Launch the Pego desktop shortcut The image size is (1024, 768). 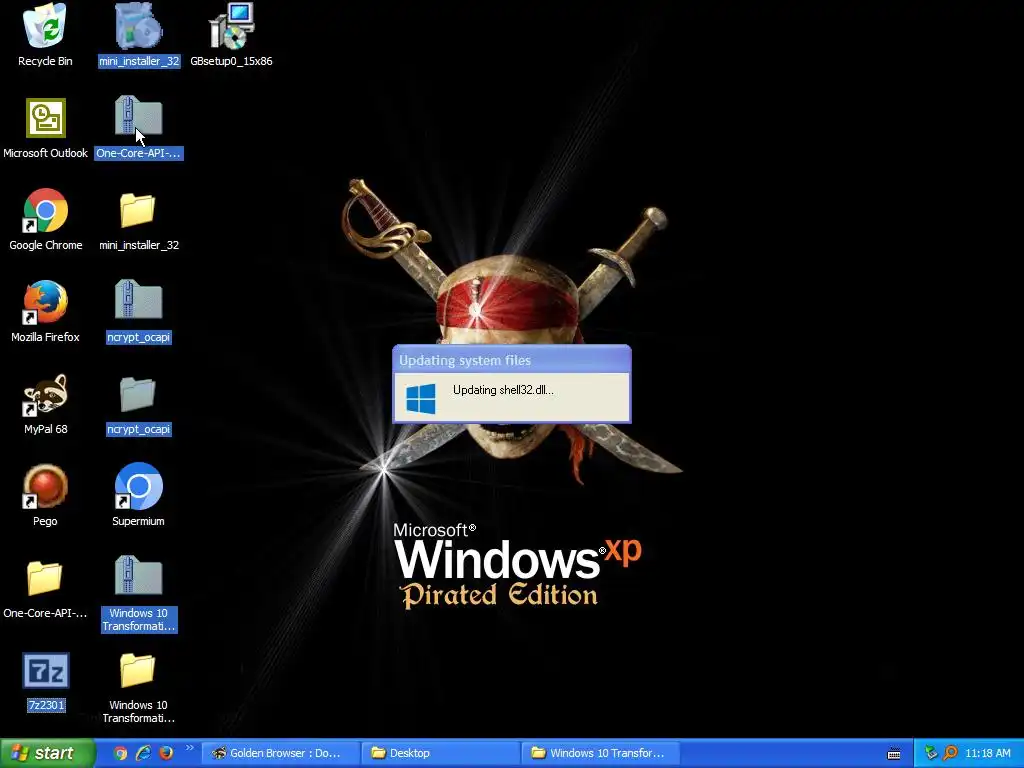click(x=45, y=496)
